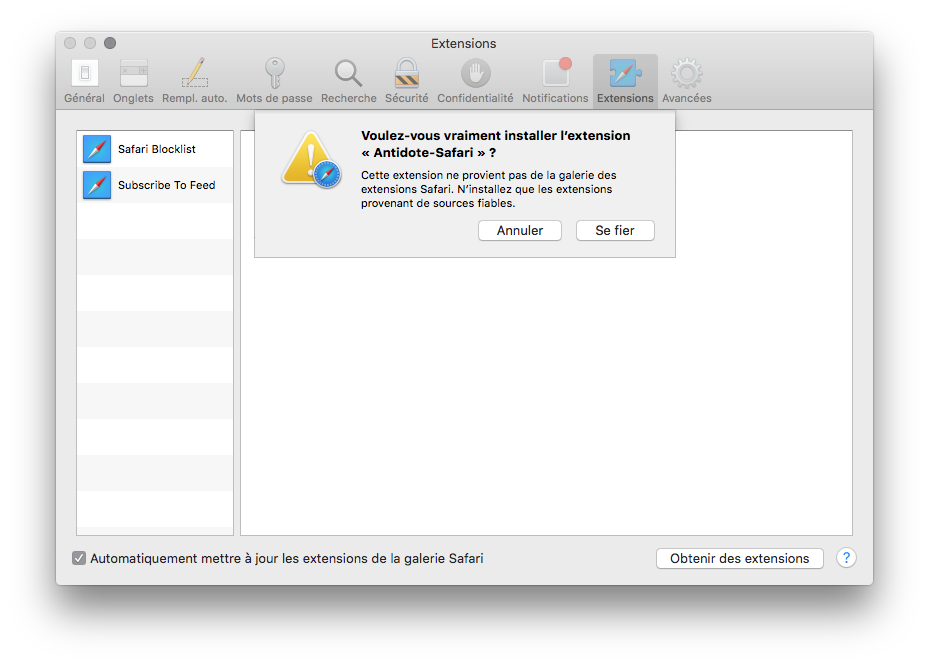This screenshot has height=665, width=929.
Task: Click the help question mark button
Action: click(x=846, y=558)
